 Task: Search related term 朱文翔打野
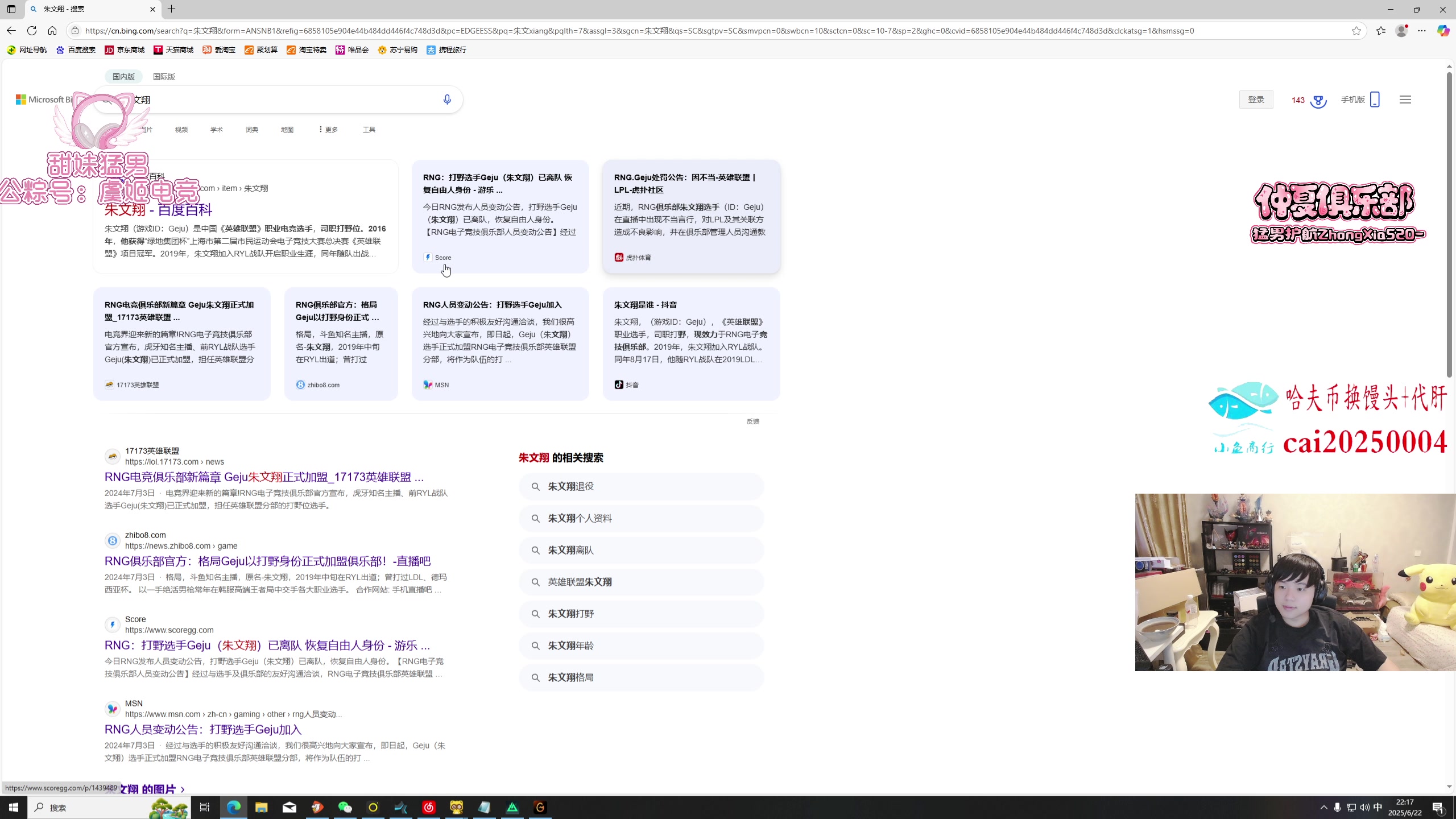pos(641,614)
